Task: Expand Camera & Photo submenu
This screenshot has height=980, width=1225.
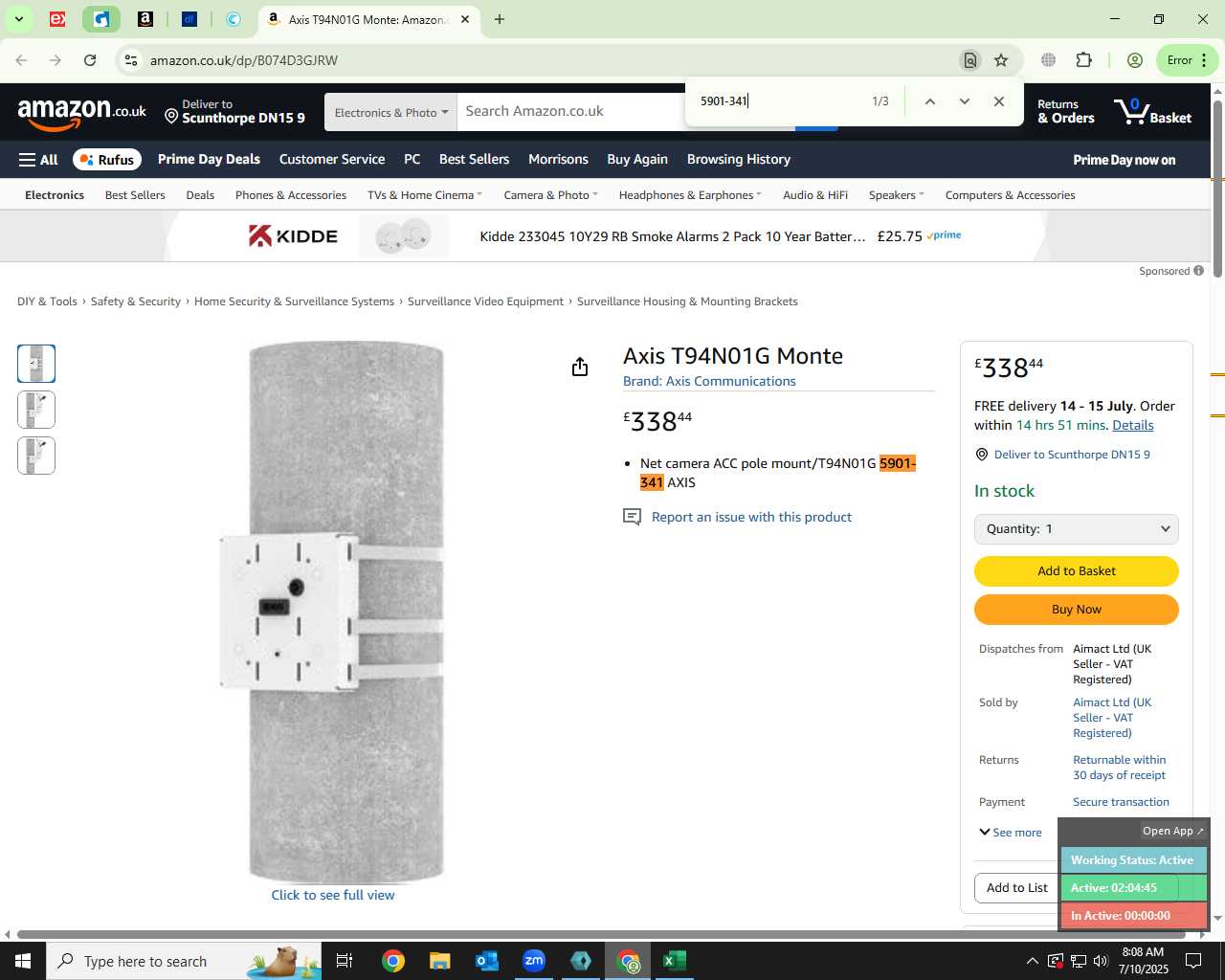Action: (x=550, y=195)
